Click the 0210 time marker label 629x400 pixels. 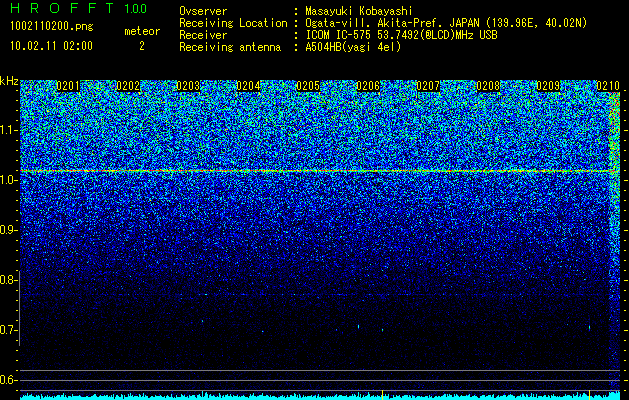tap(608, 86)
